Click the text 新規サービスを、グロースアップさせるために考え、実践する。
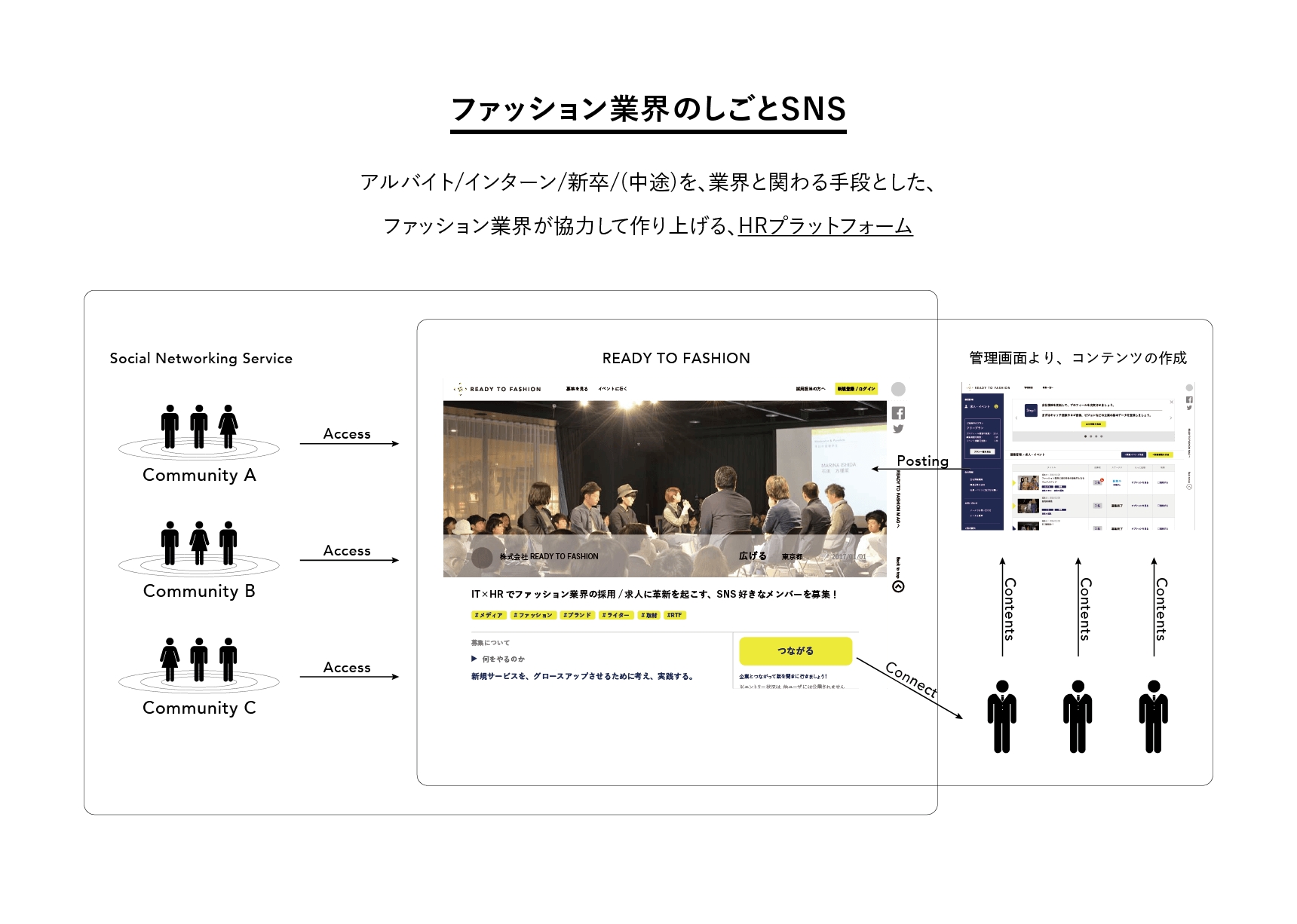Viewport: 1297px width, 924px height. tap(582, 676)
